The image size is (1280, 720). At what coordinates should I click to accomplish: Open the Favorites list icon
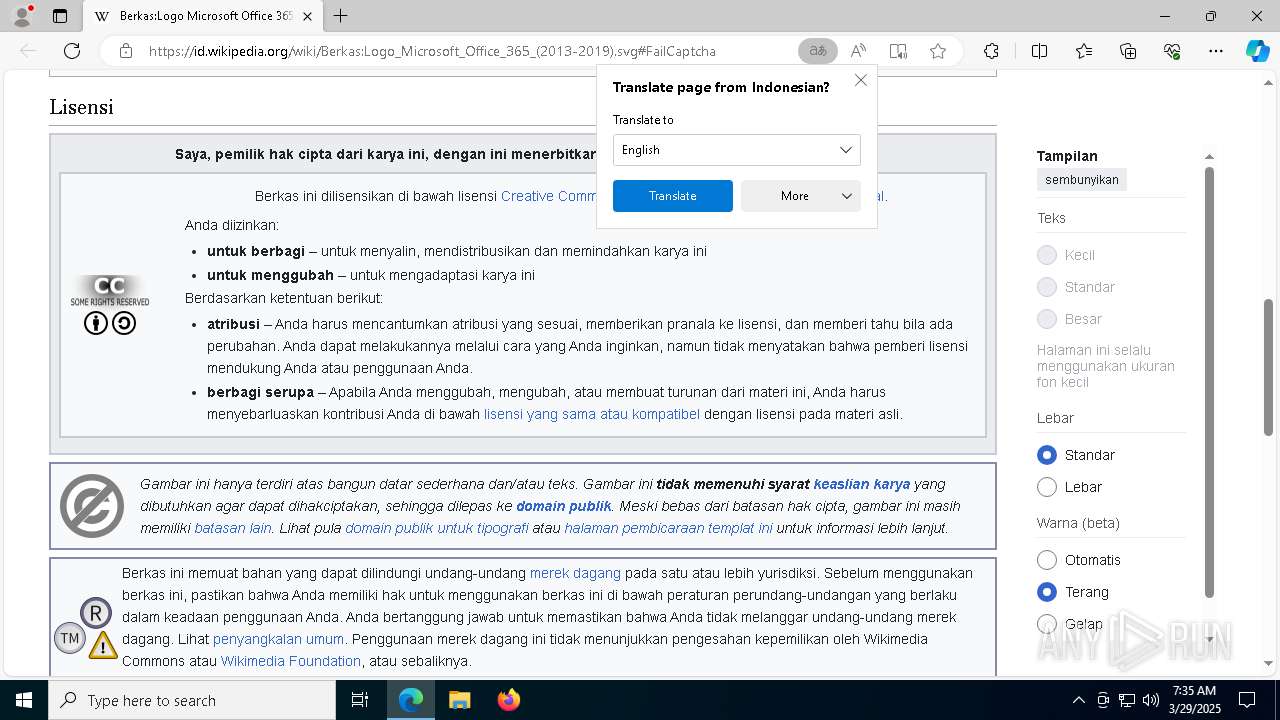click(x=1084, y=51)
